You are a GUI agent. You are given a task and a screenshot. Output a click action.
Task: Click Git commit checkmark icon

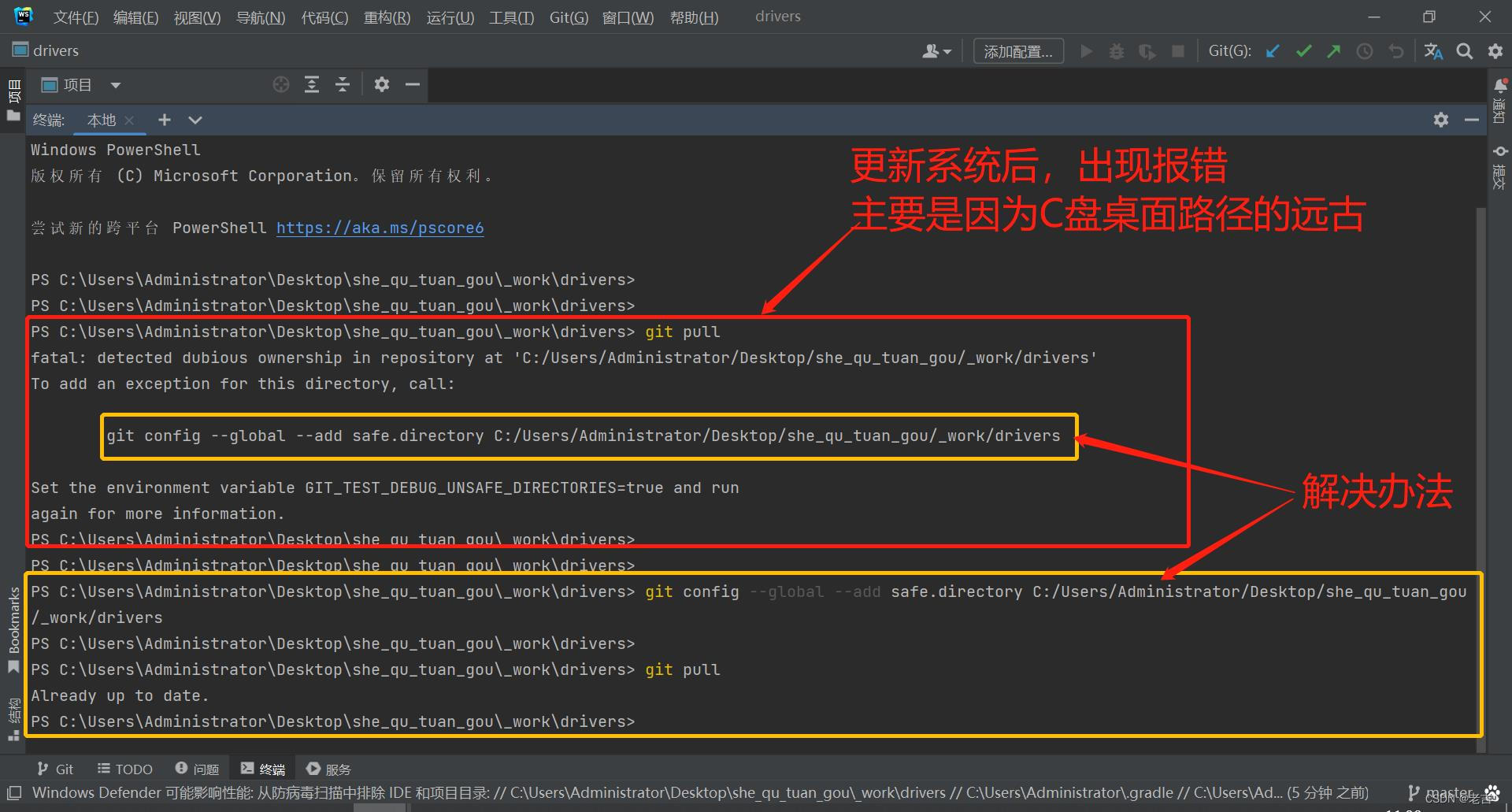[1303, 51]
